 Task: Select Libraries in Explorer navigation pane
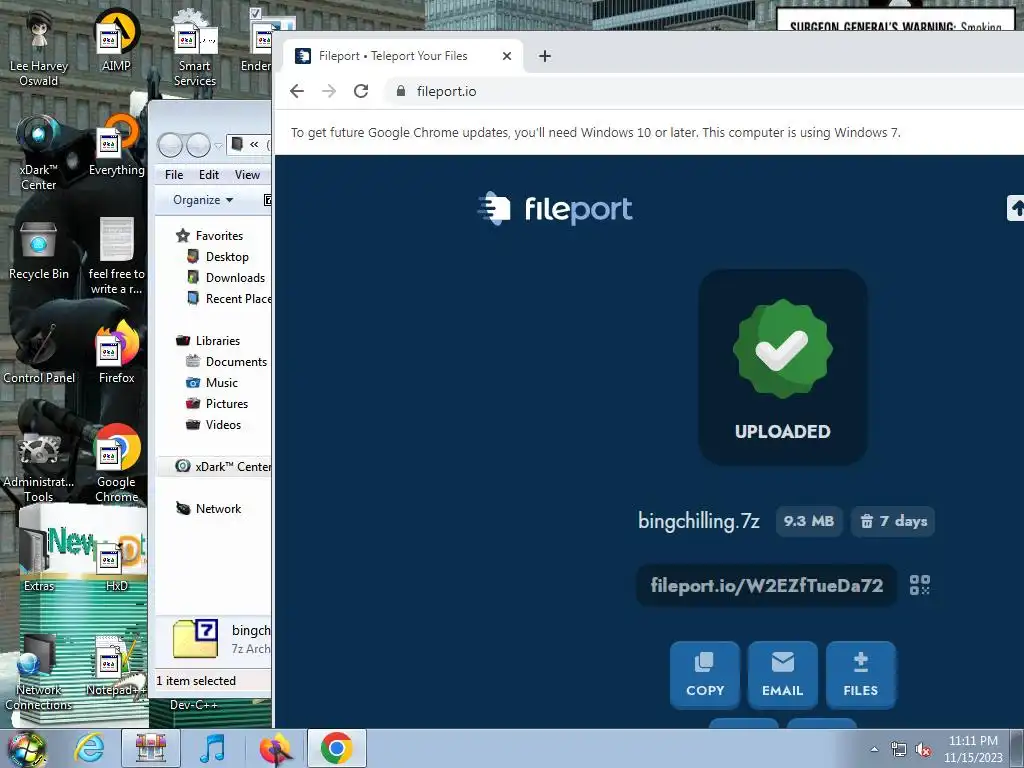click(208, 341)
